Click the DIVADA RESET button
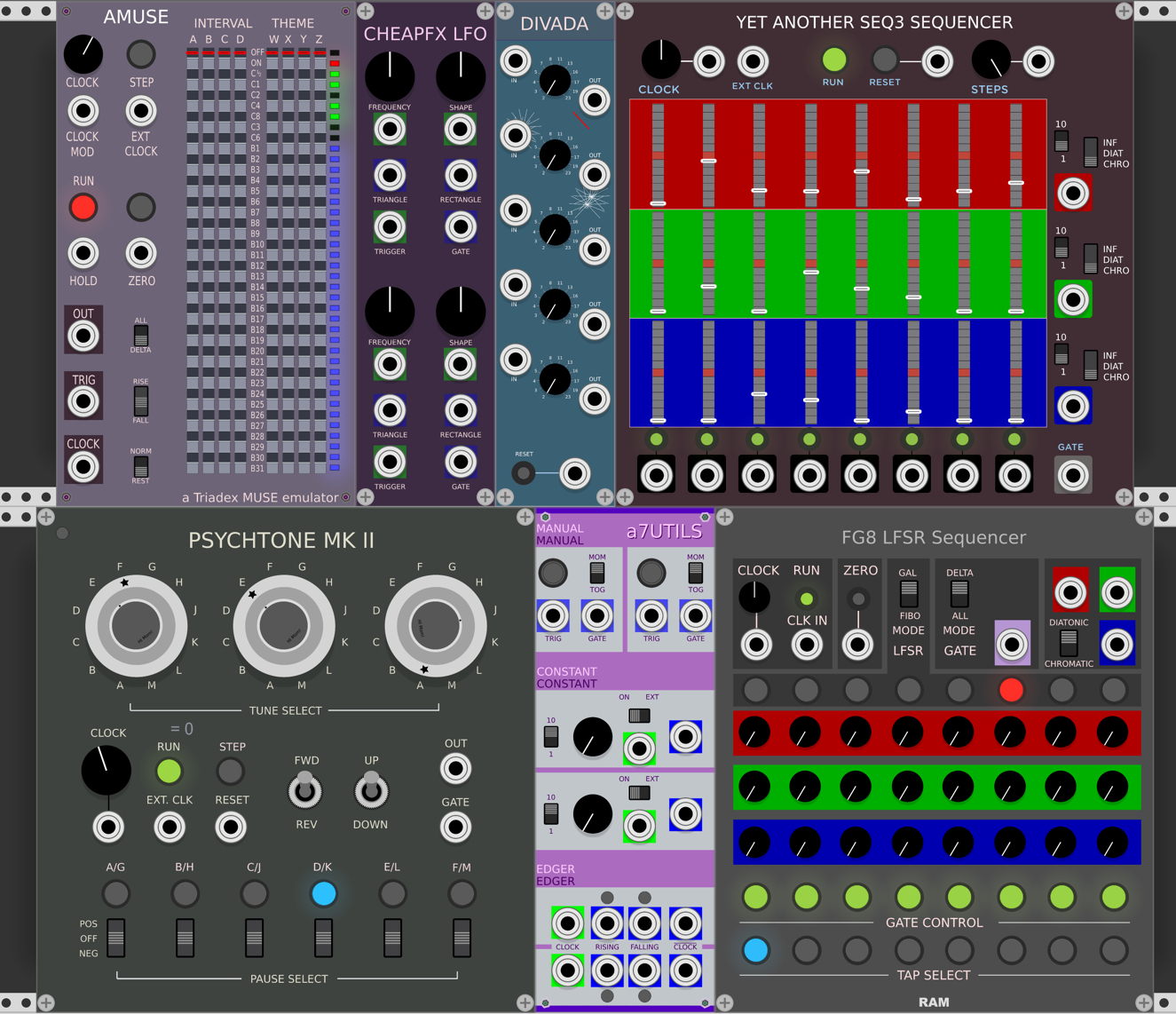Viewport: 1176px width, 1014px height. pos(524,473)
